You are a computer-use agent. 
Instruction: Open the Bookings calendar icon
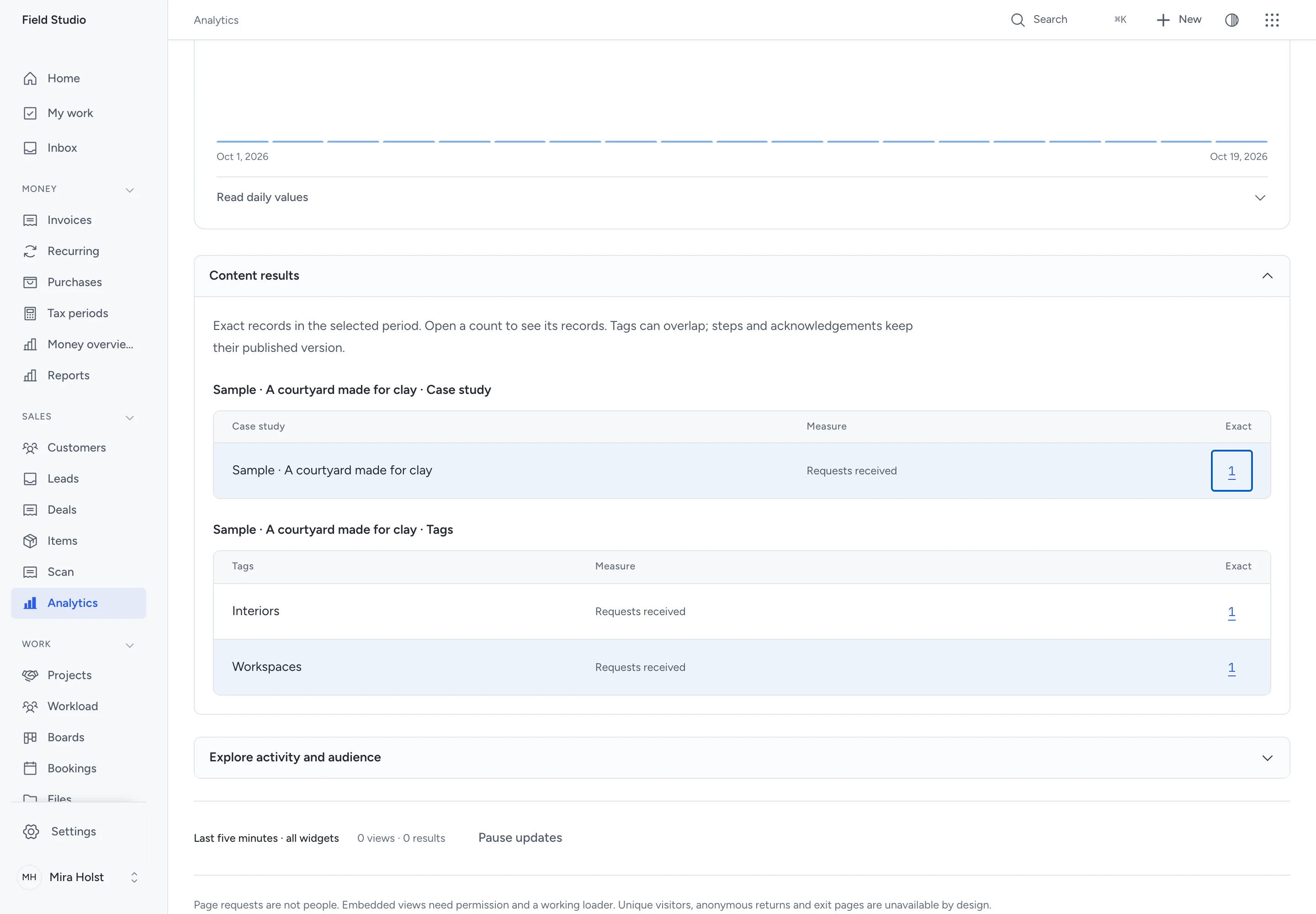tap(30, 769)
